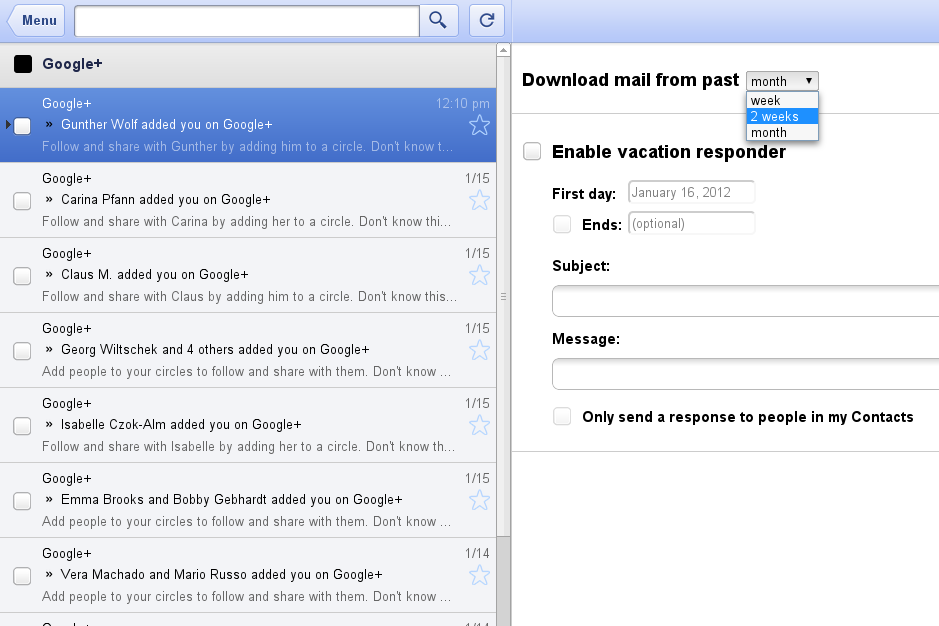Select checkbox for Vera Machado email
The image size is (939, 626).
point(22,576)
